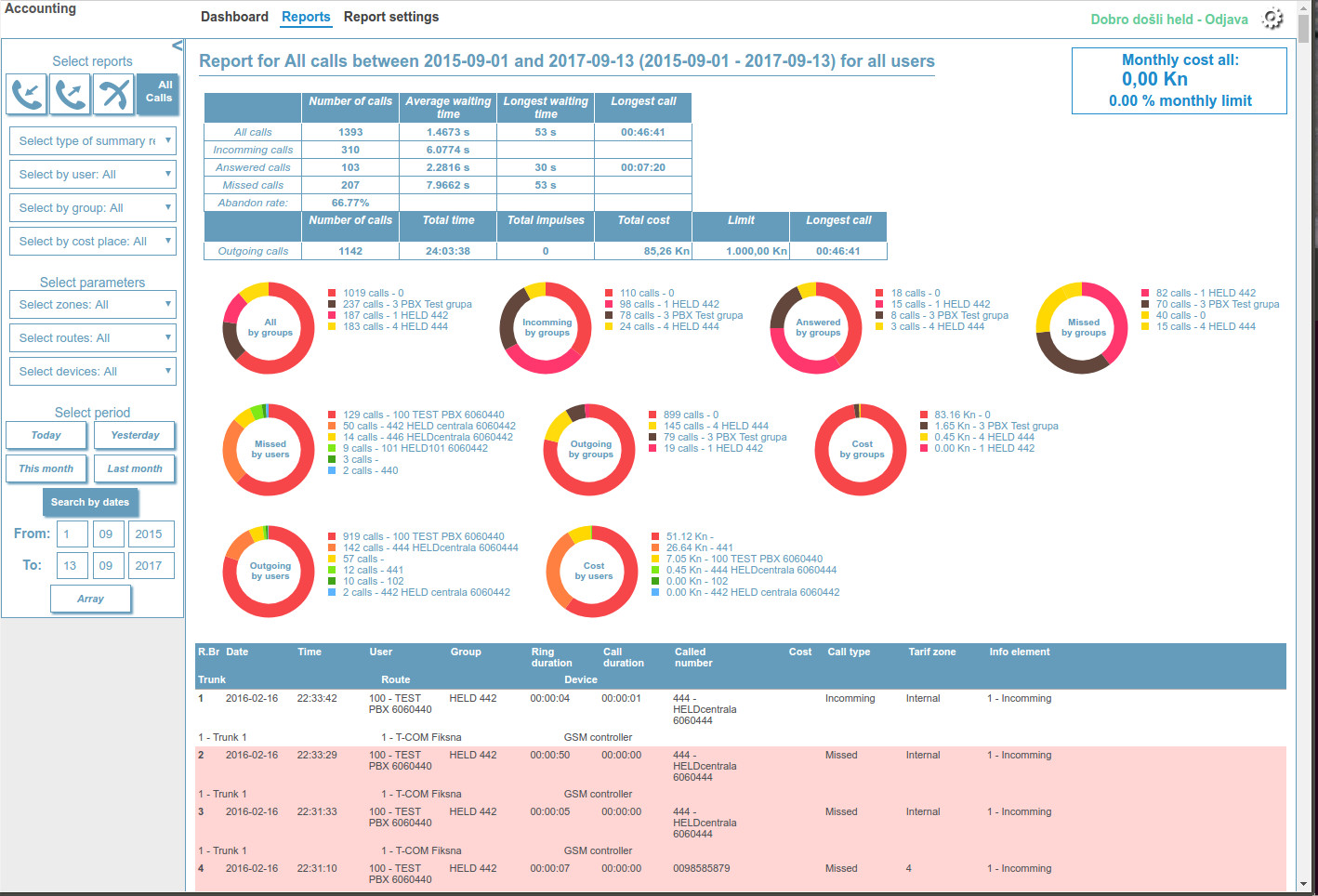The height and width of the screenshot is (896, 1318).
Task: Click the 'All by groups' donut chart
Action: coord(270,328)
